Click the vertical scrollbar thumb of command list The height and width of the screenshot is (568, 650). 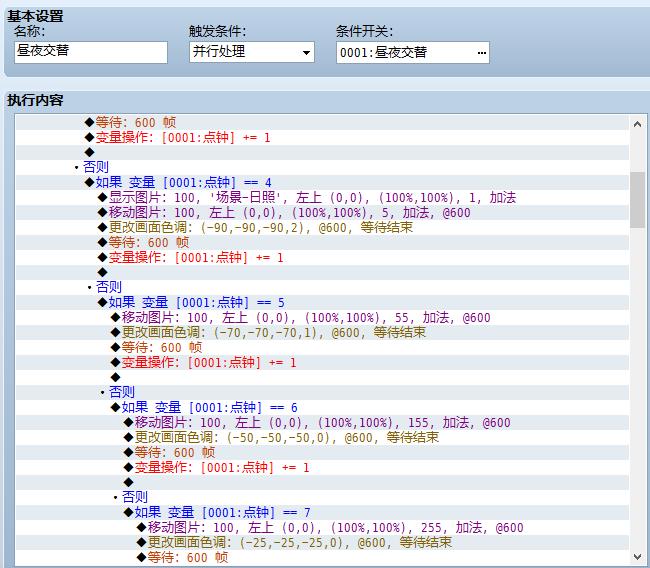(638, 200)
